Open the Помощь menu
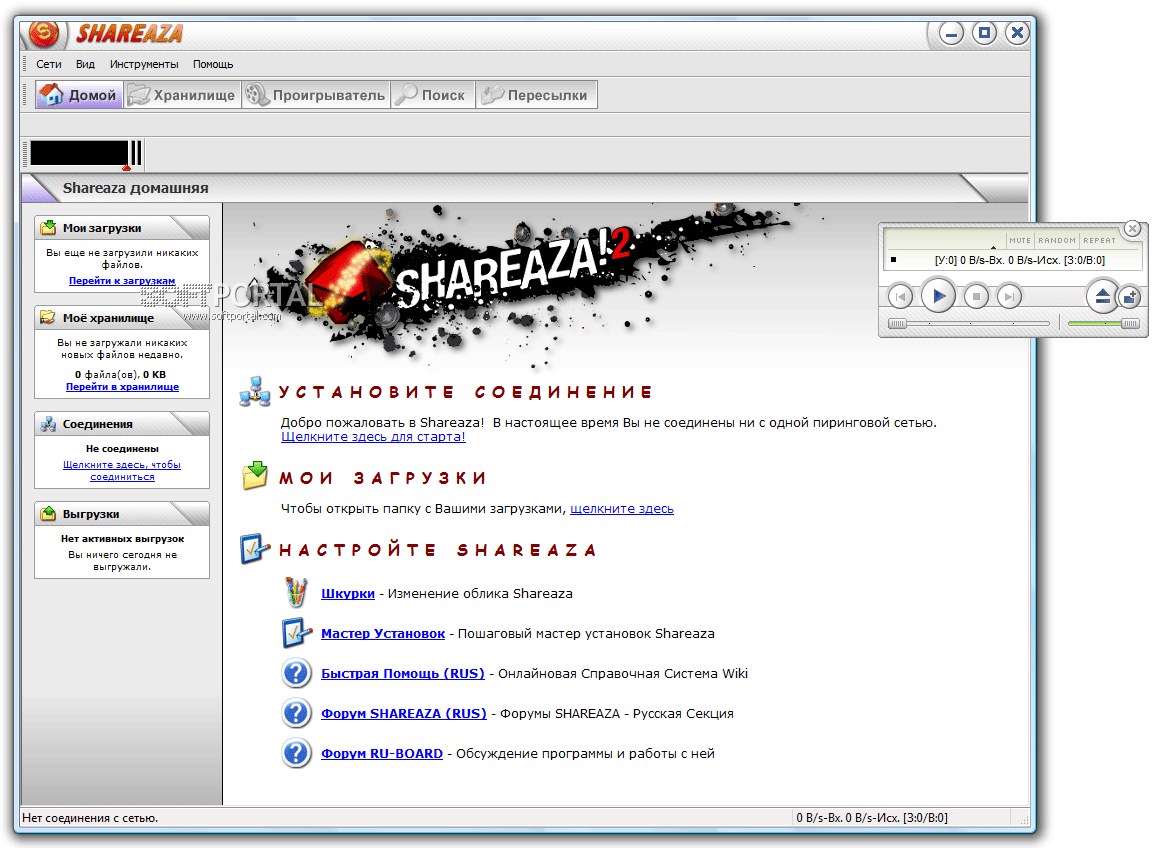 coord(213,64)
